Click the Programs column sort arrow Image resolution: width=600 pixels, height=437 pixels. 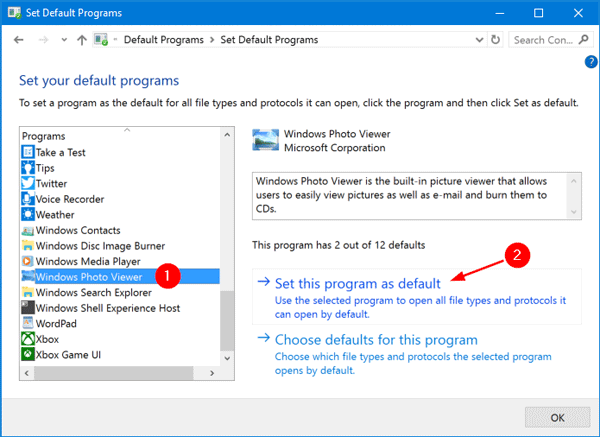coord(127,130)
